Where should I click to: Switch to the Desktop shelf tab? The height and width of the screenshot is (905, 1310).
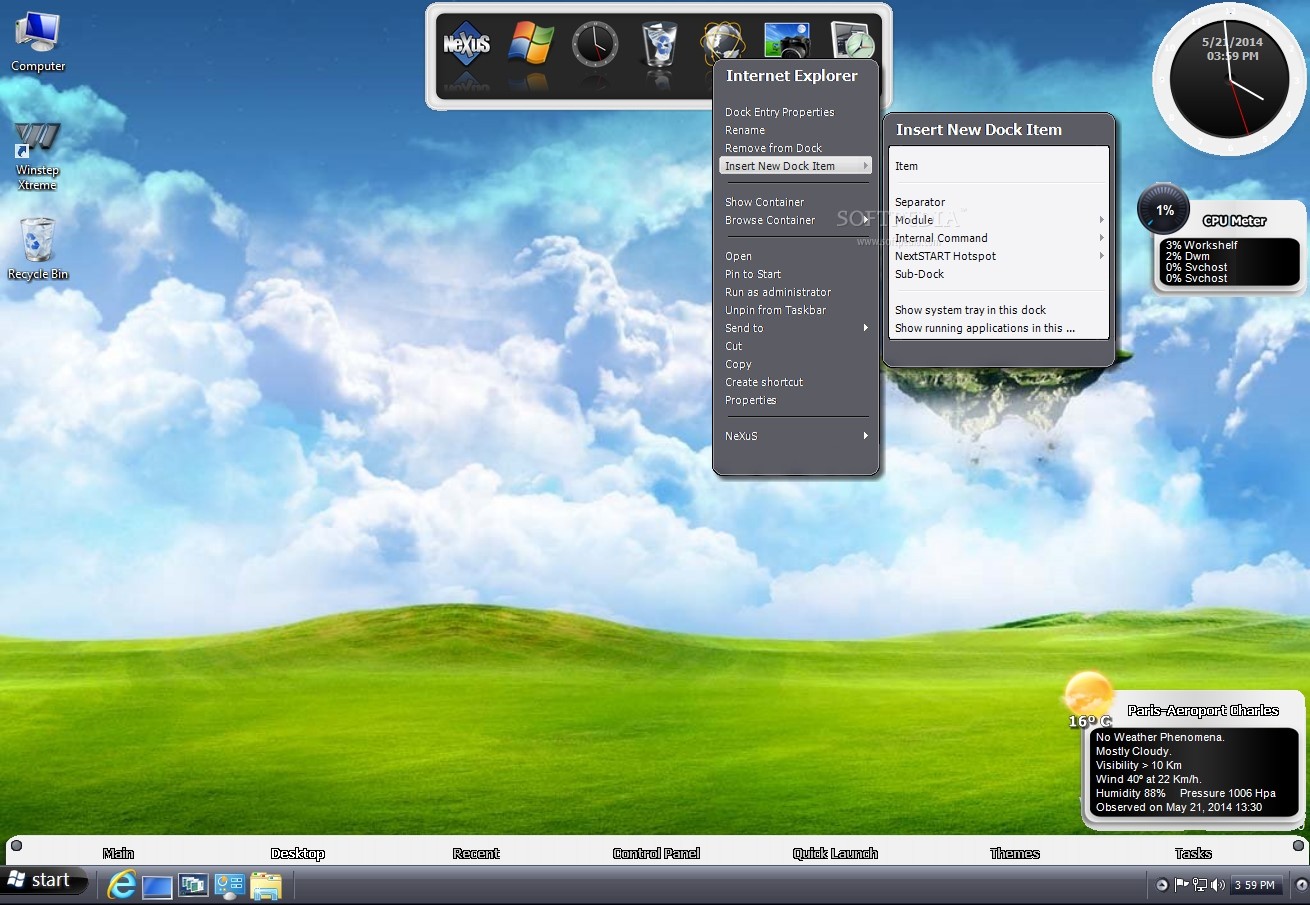point(298,853)
